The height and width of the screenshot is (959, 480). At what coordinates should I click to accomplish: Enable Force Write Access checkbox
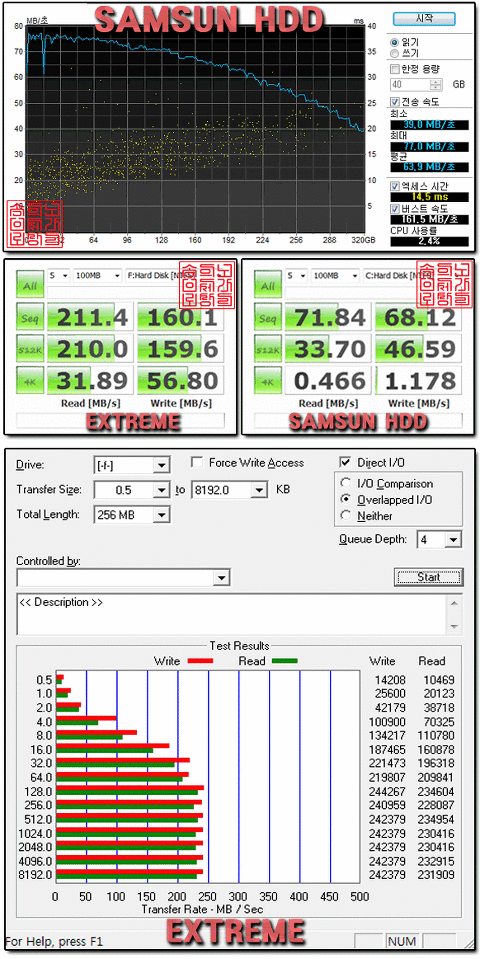tap(197, 463)
